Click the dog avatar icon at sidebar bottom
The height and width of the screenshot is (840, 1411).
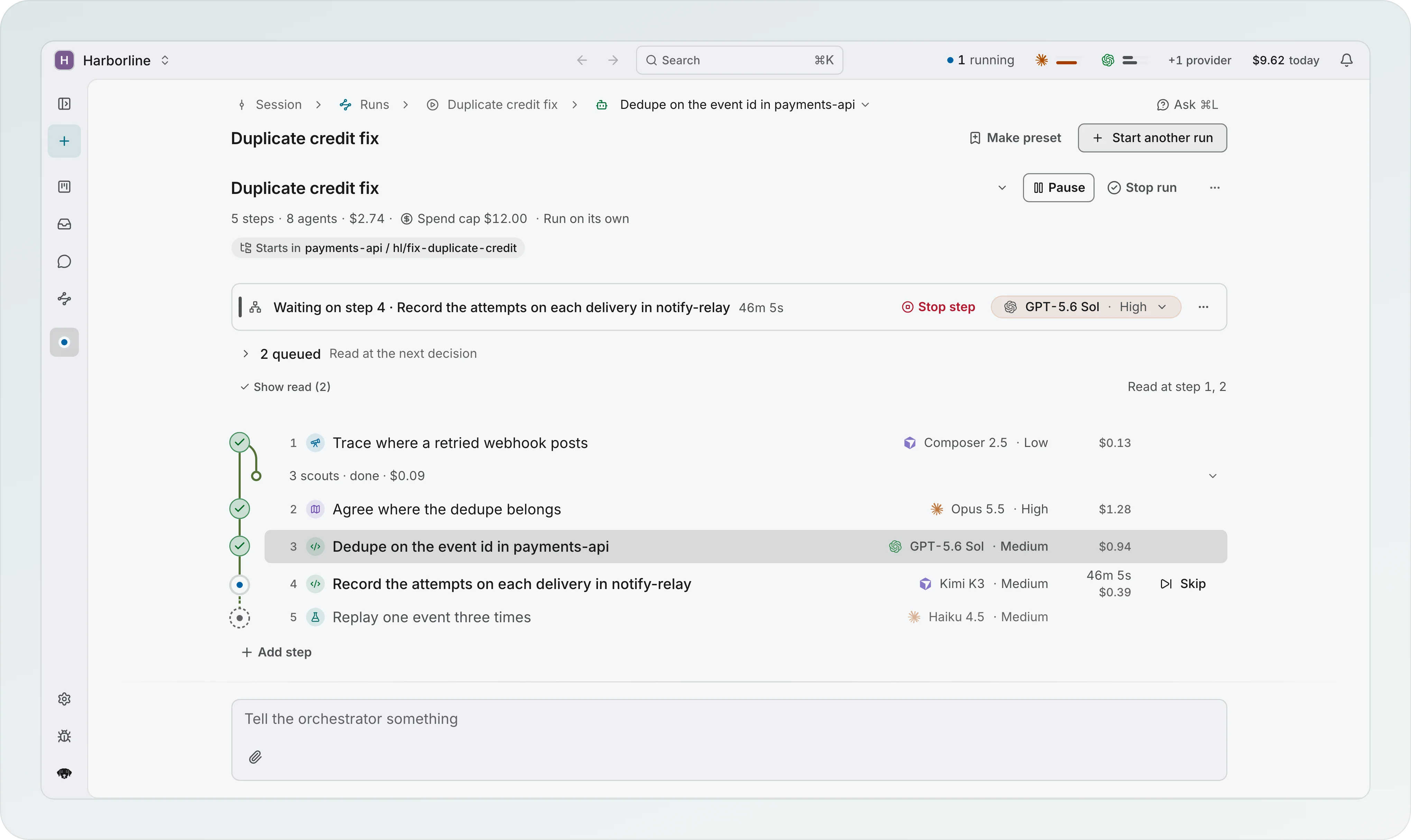64,774
